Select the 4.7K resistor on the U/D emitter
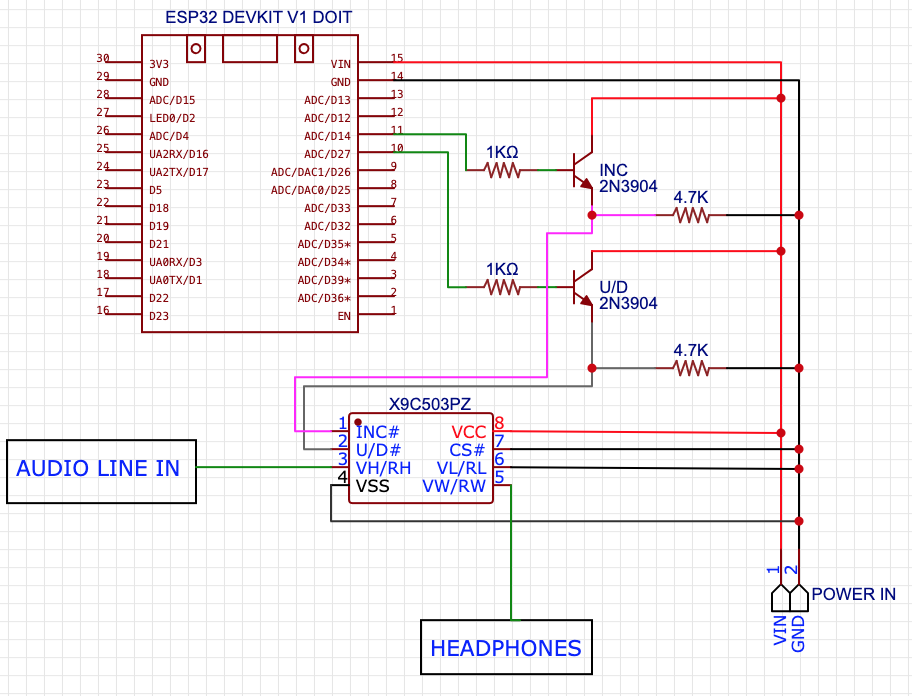Viewport: 912px width, 696px height. [690, 368]
